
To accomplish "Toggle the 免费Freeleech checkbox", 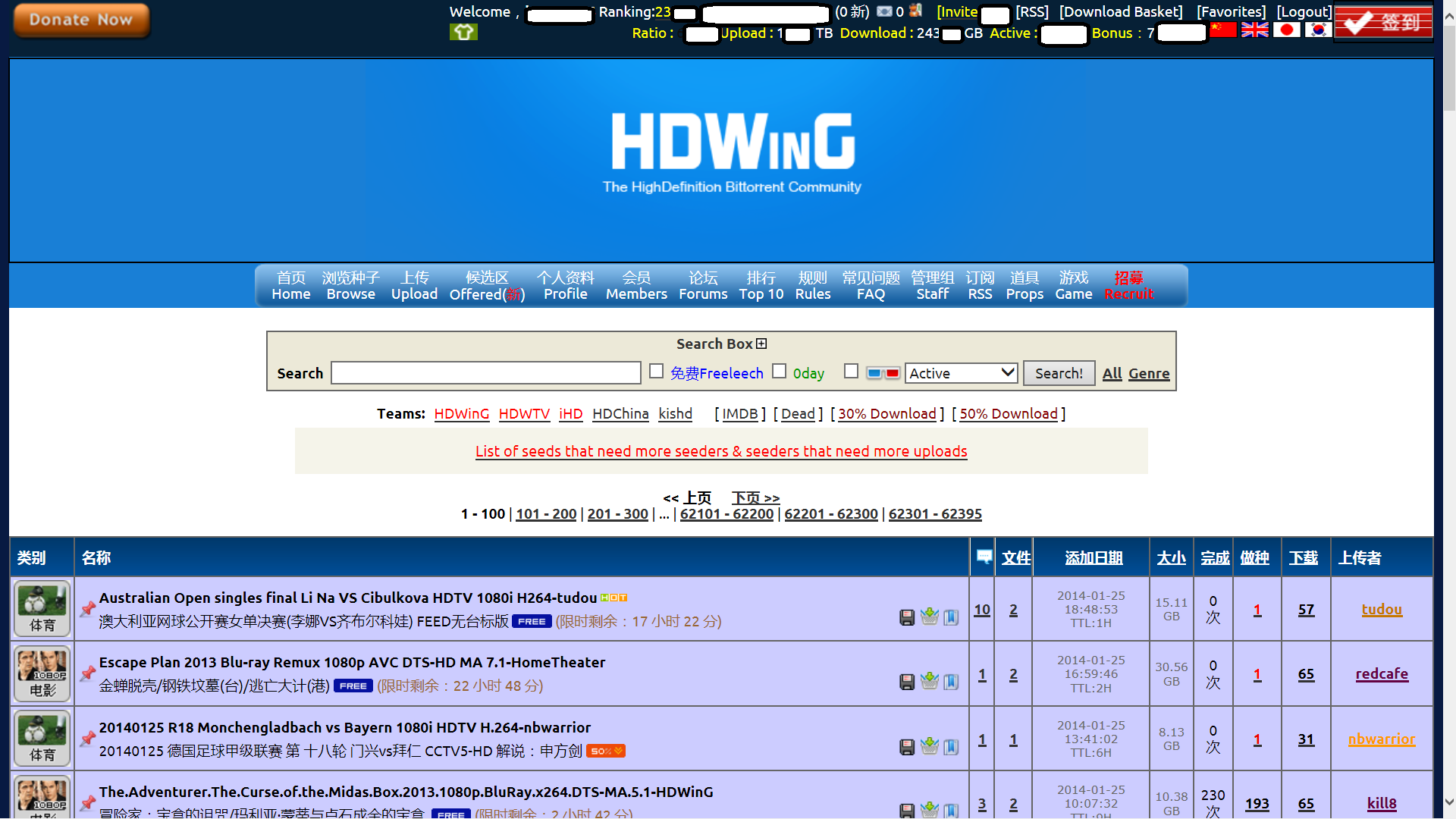I will coord(657,371).
